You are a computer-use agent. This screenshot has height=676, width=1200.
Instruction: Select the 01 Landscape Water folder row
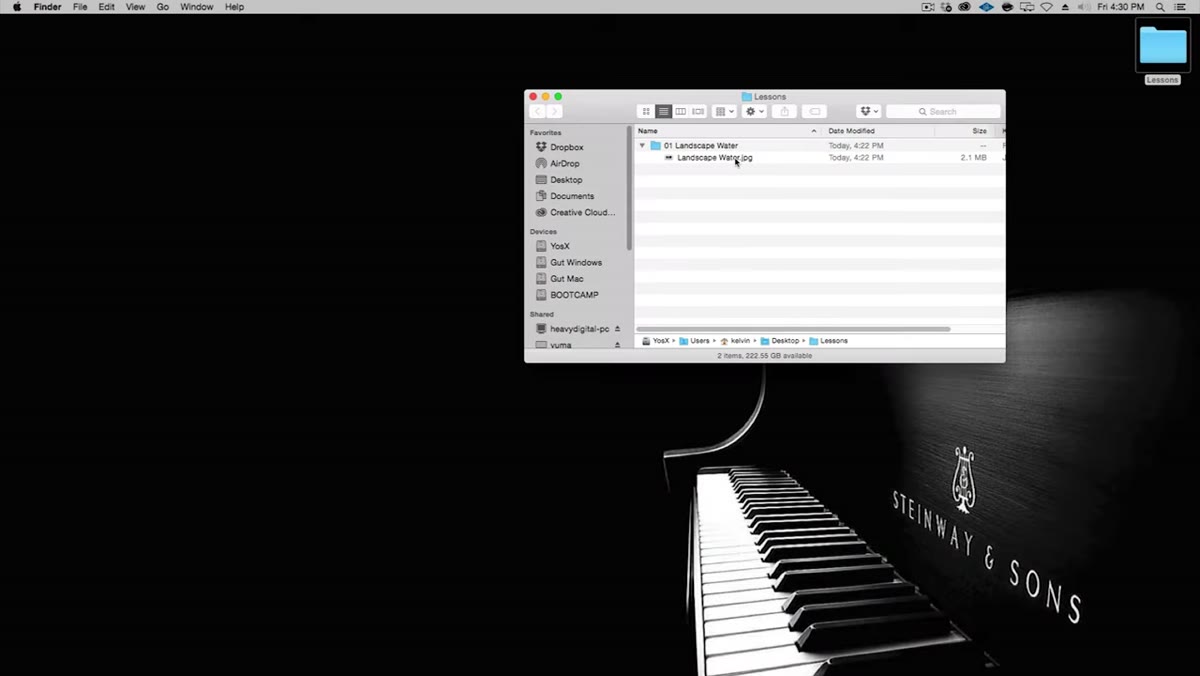[819, 146]
